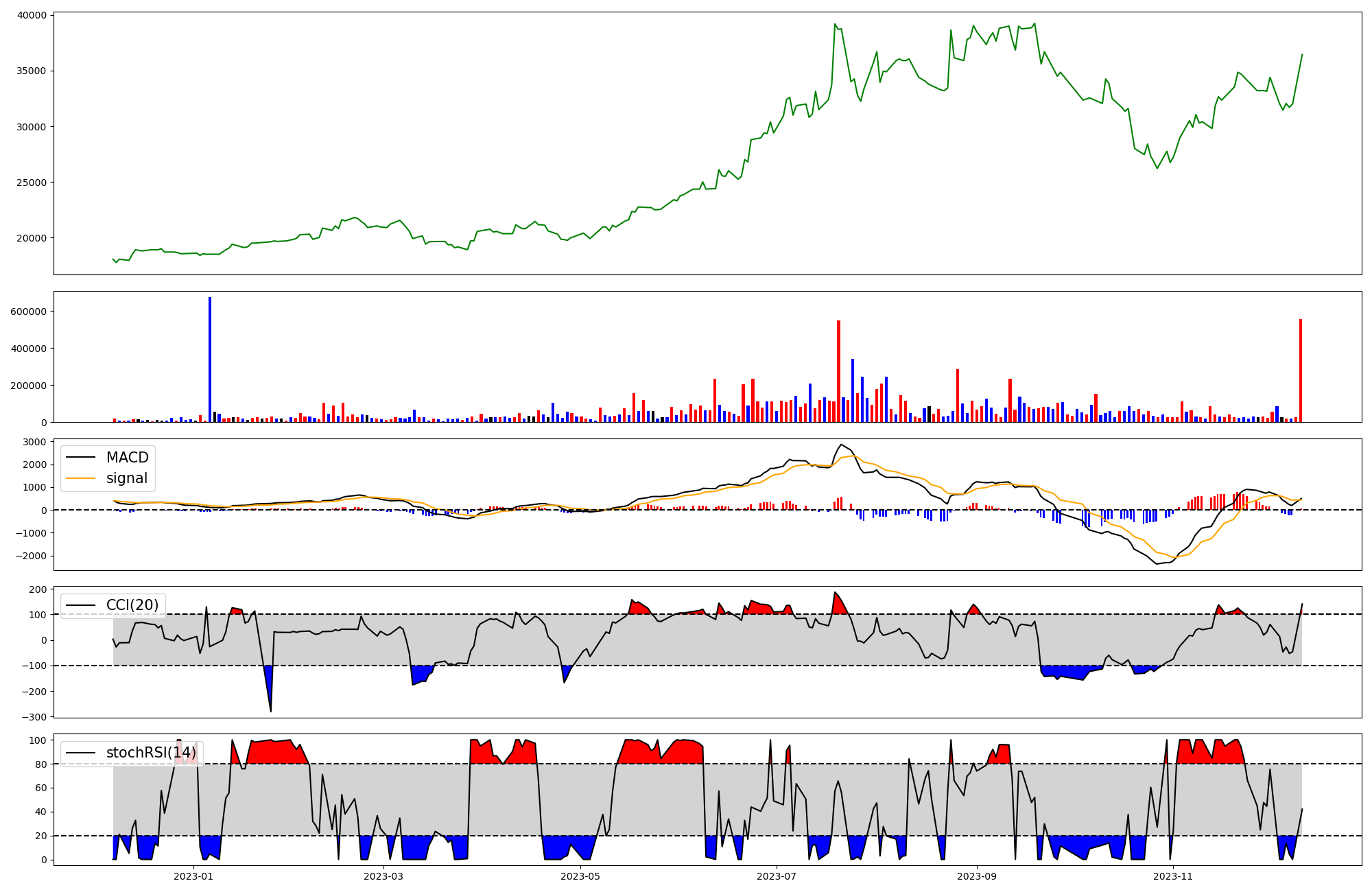Click the 600000 volume axis tick label
The image size is (1372, 892).
(x=28, y=312)
